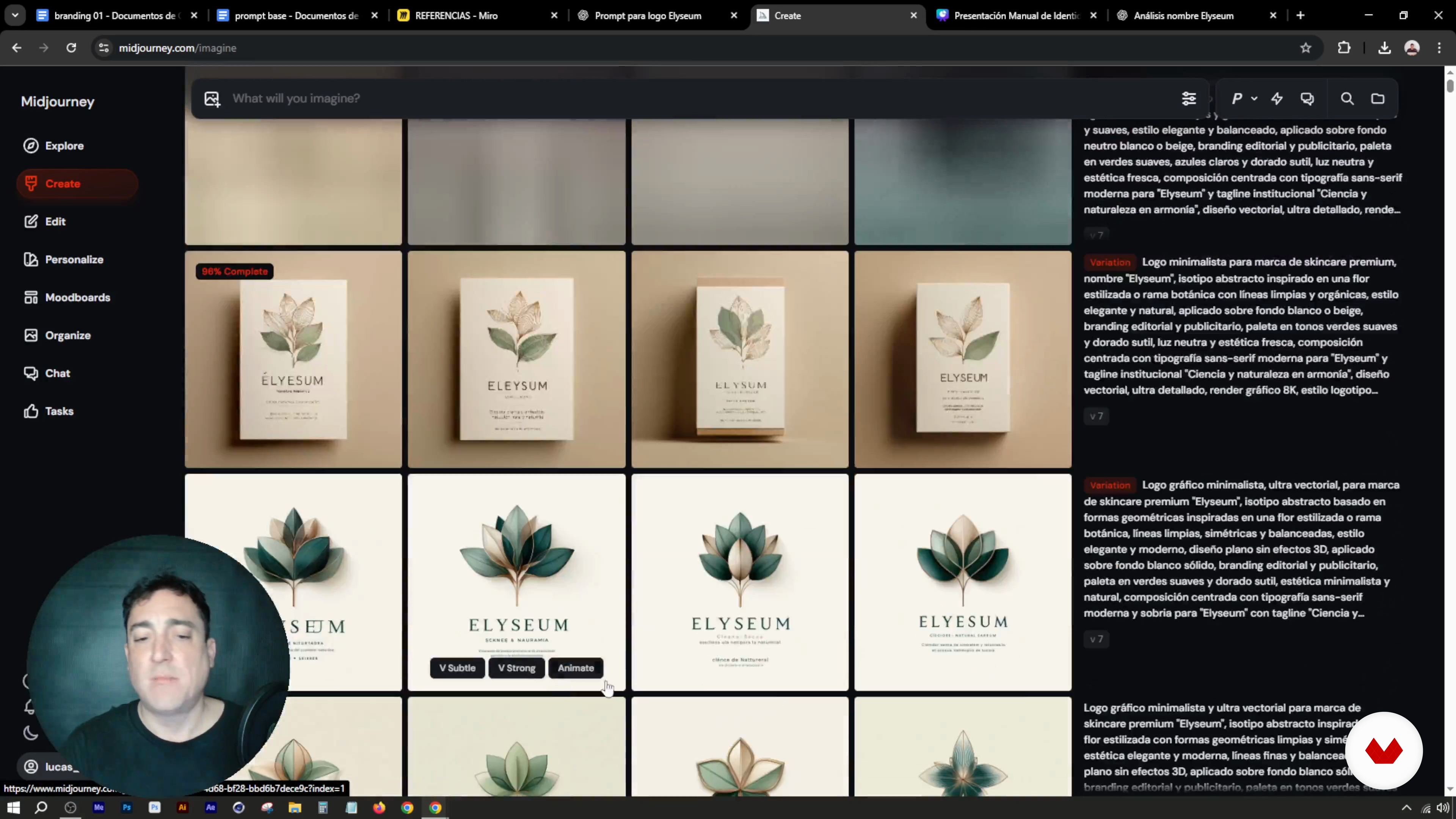
Task: Click the first Variation label in the prompt list
Action: click(x=1110, y=262)
